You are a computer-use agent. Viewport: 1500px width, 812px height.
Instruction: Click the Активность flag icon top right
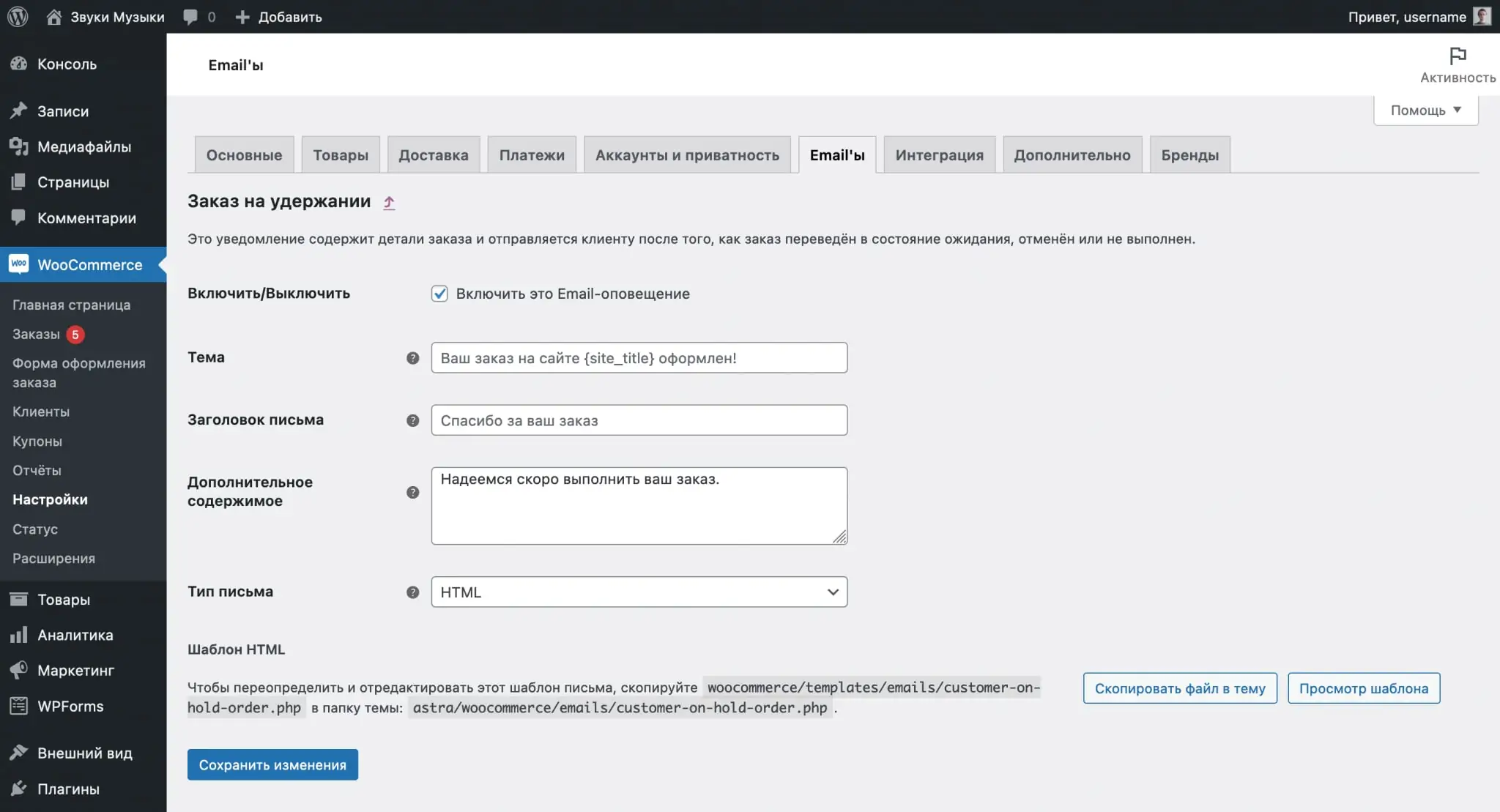point(1457,56)
